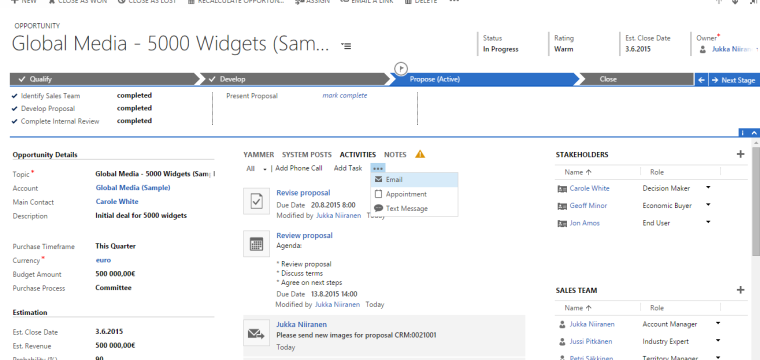
Task: Sort stakeholders by Role column
Action: [x=657, y=172]
